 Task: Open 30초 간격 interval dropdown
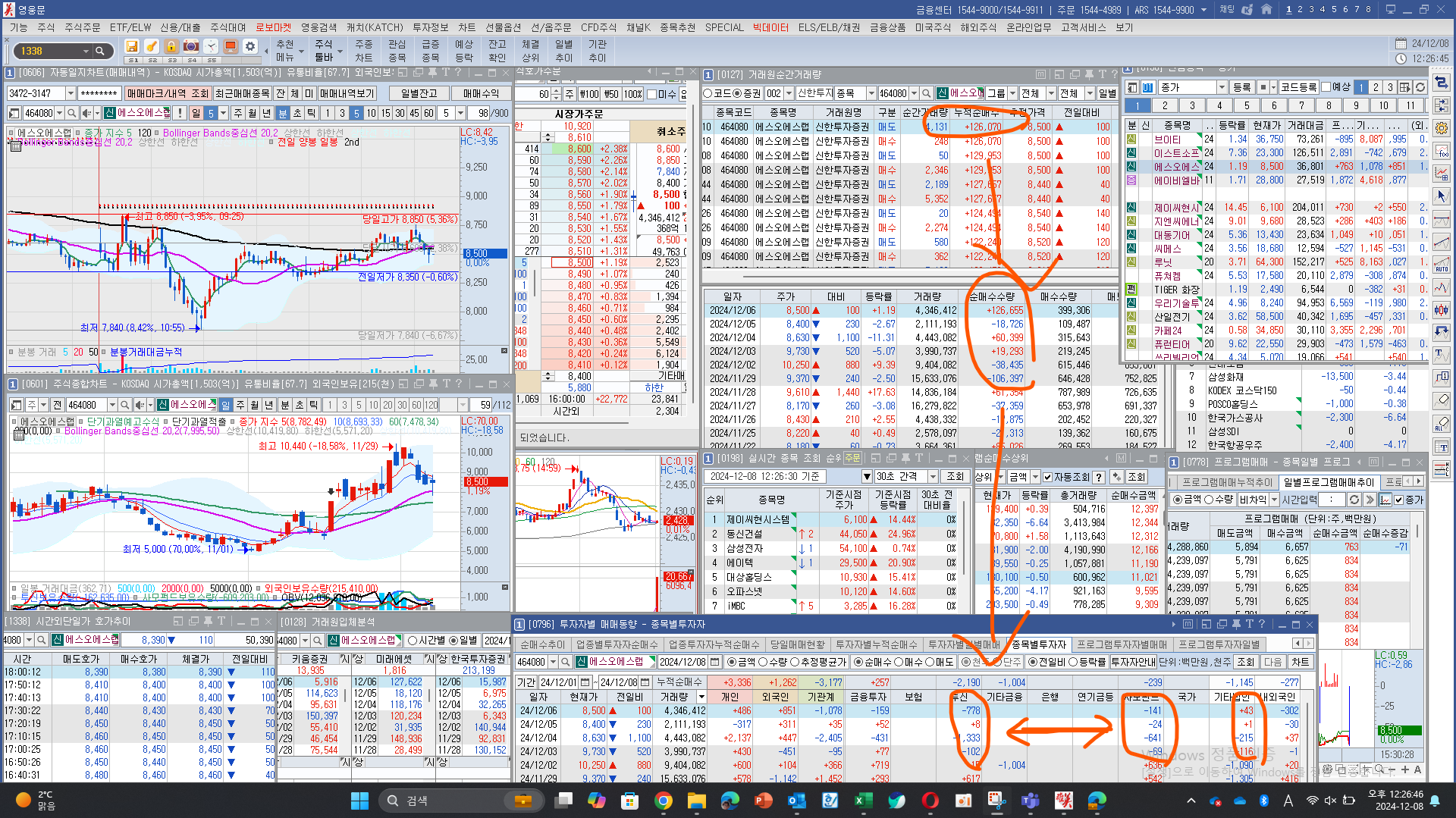point(933,477)
